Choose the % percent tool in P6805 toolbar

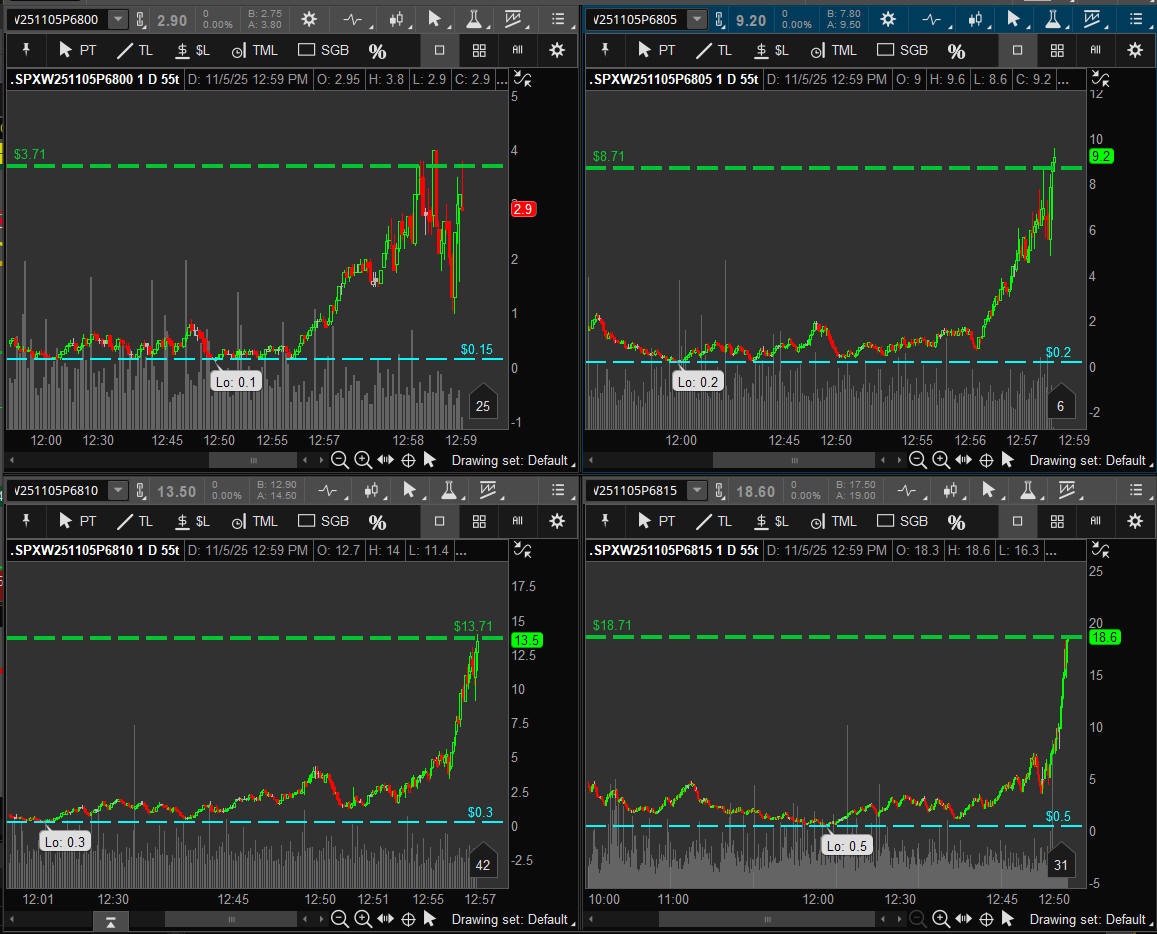click(956, 51)
